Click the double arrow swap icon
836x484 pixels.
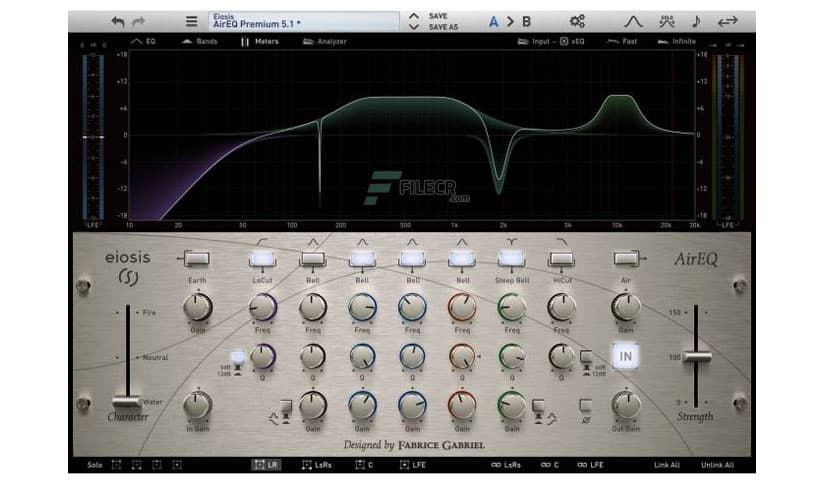tap(727, 21)
